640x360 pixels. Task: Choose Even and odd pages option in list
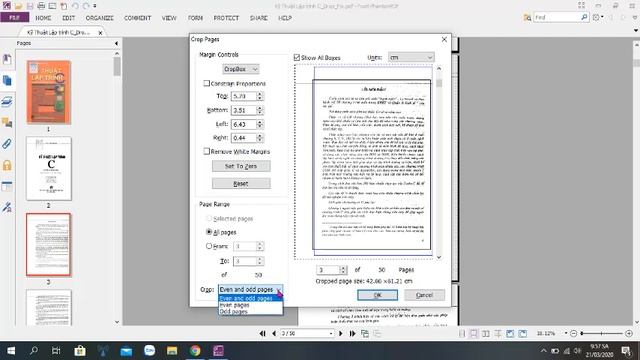tap(250, 298)
